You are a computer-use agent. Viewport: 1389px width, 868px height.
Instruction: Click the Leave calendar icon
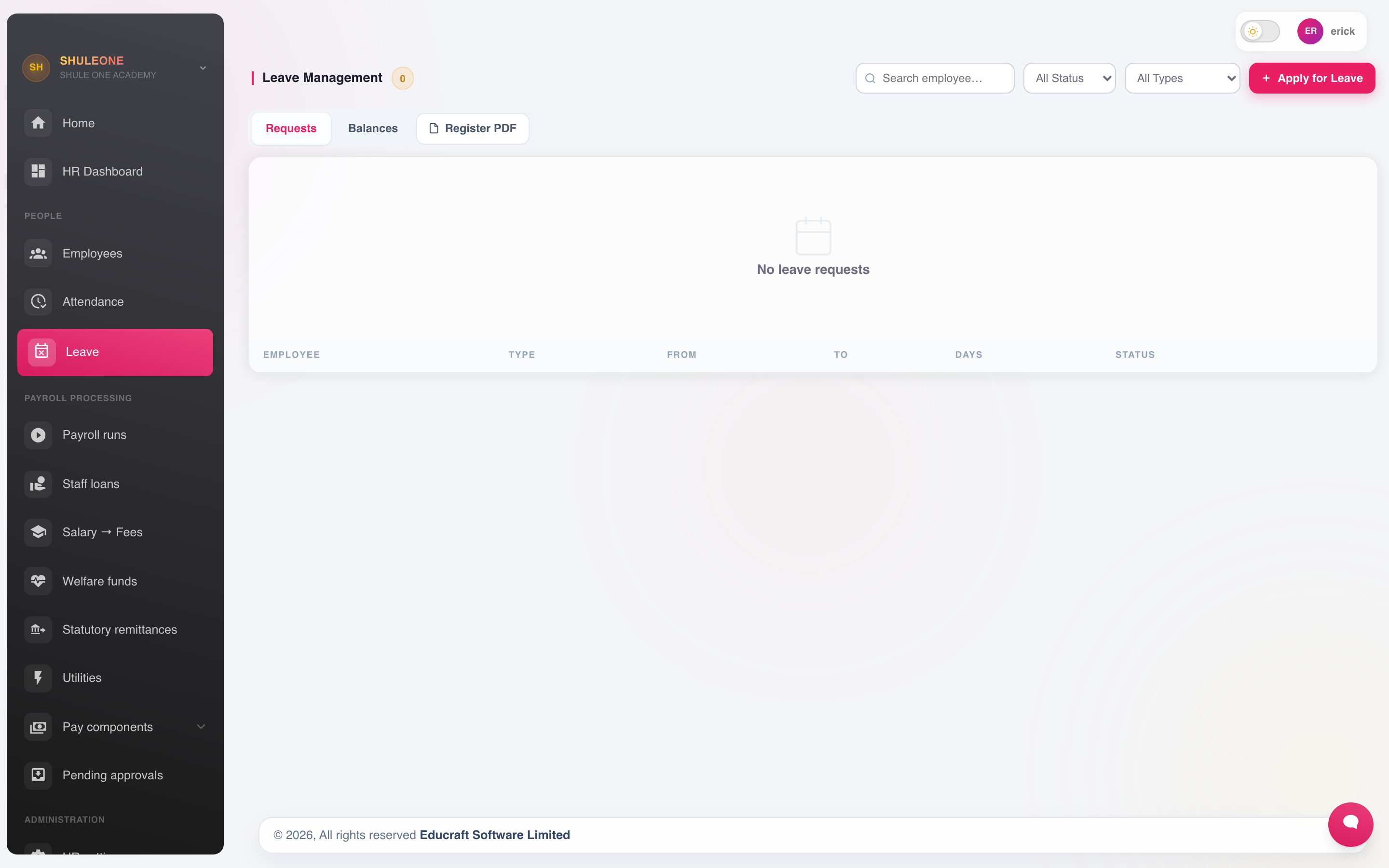[x=41, y=352]
